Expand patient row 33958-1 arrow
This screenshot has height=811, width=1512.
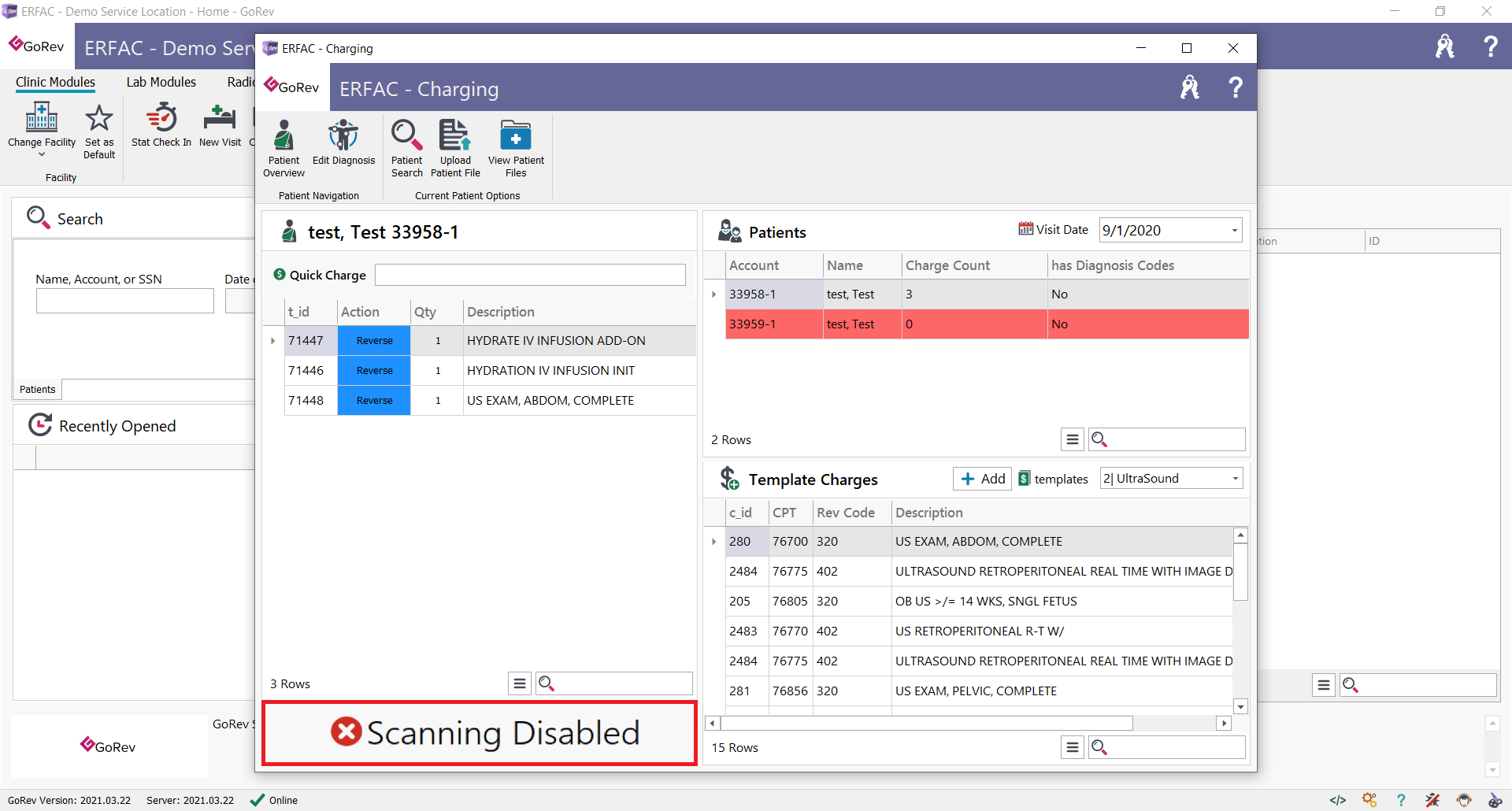[714, 294]
